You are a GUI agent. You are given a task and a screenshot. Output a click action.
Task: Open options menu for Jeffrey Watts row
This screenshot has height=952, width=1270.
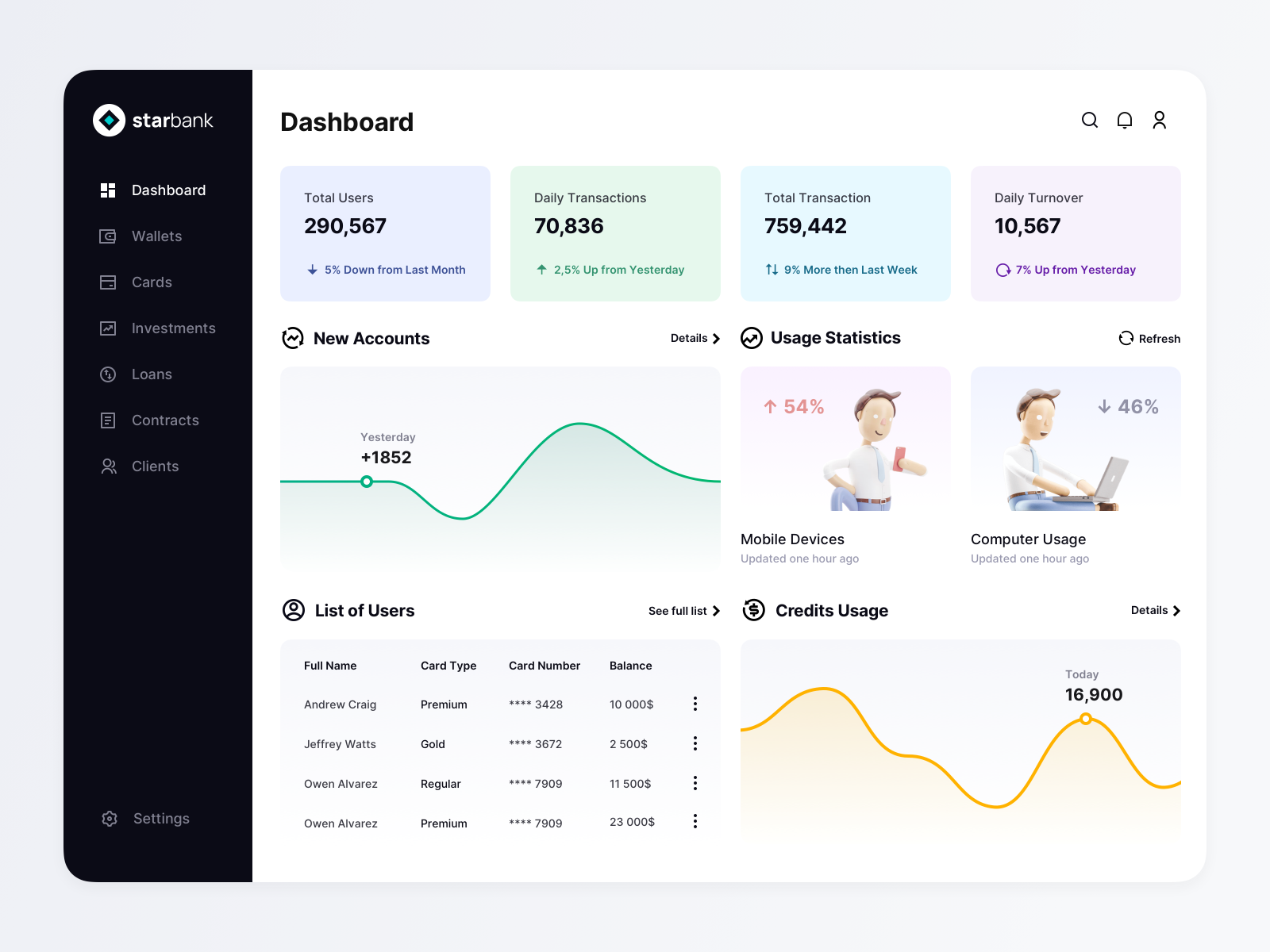pyautogui.click(x=695, y=743)
